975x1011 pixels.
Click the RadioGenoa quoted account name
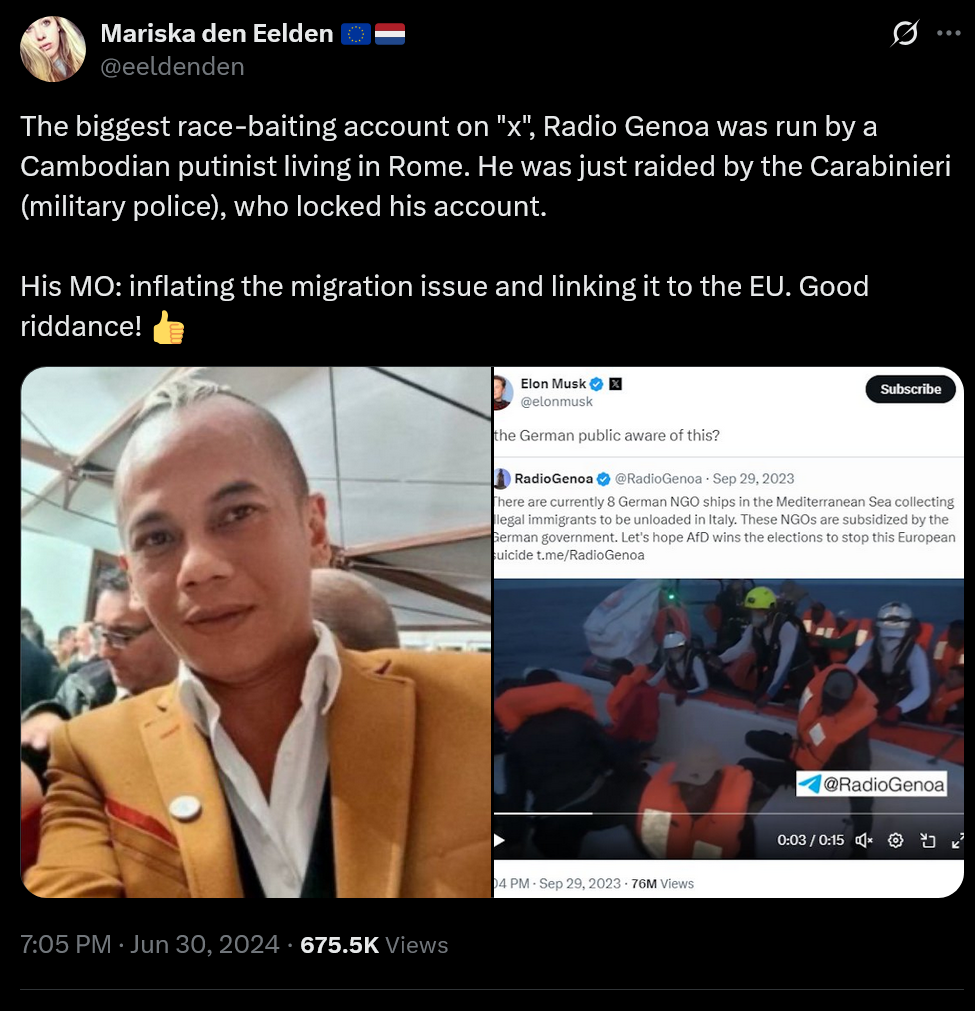(553, 478)
